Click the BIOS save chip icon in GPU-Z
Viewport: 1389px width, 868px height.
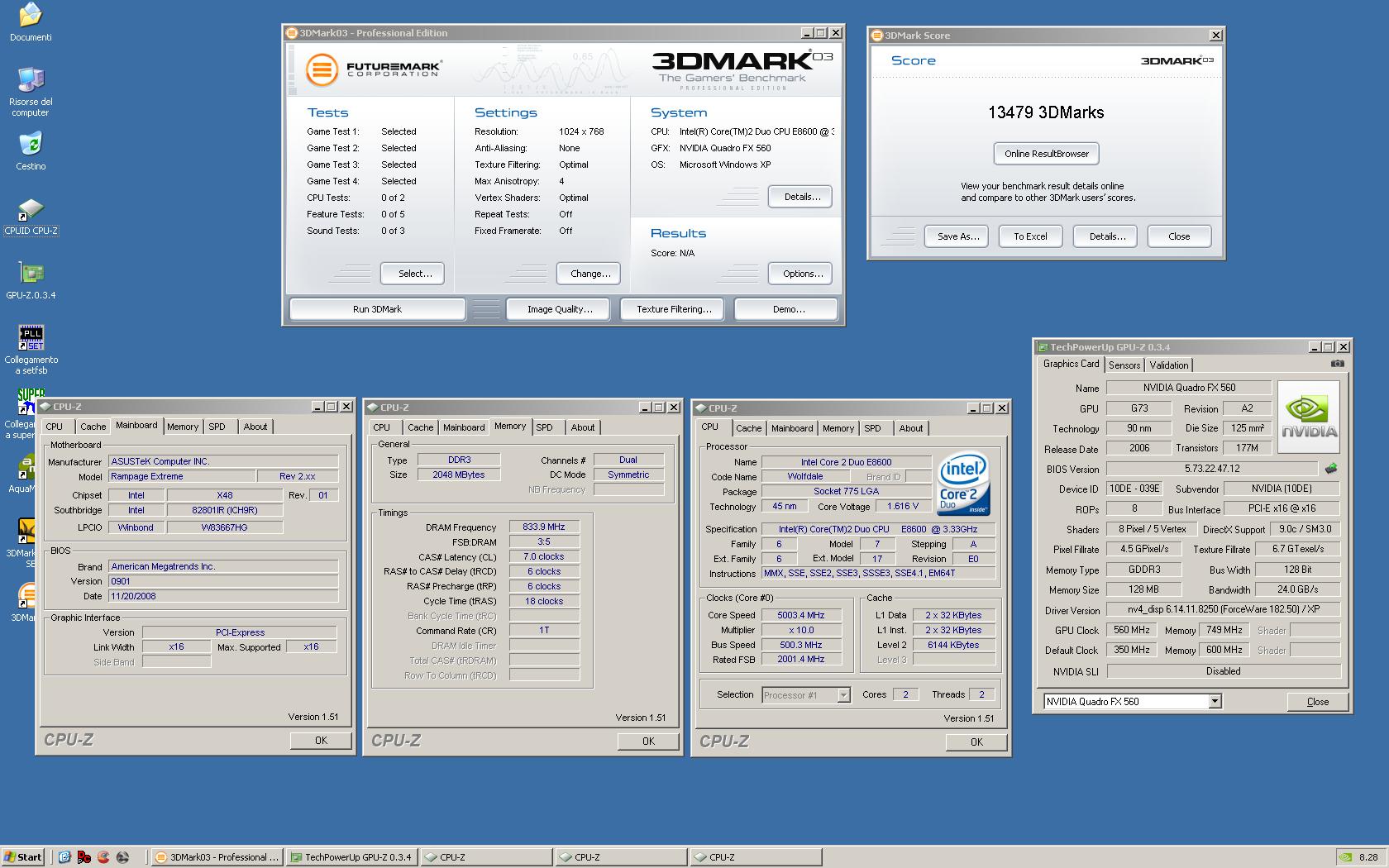click(1330, 469)
